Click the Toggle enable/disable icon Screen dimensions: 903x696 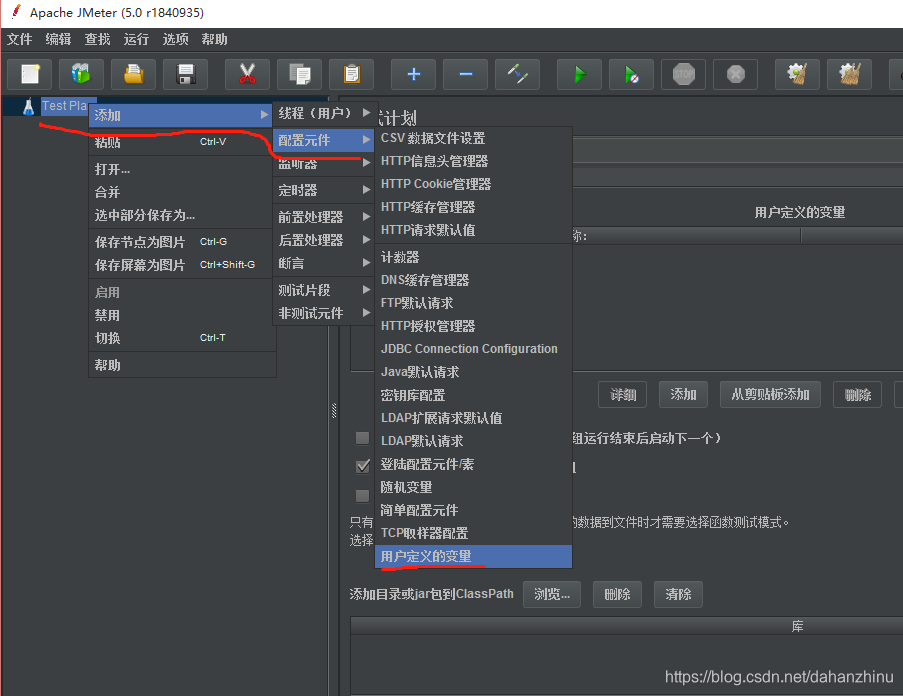tap(517, 74)
